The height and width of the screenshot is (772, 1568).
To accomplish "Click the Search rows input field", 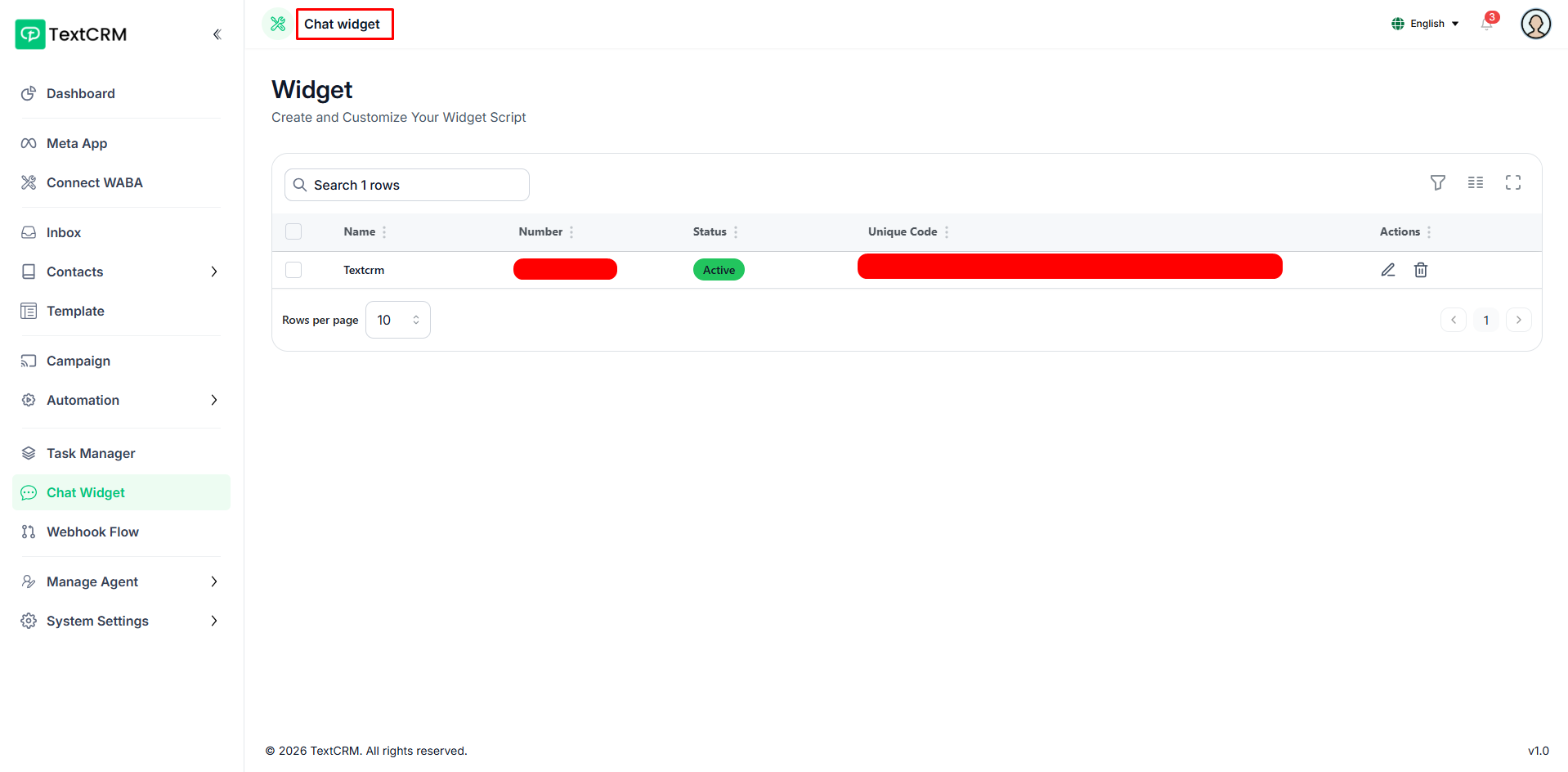I will [x=407, y=185].
